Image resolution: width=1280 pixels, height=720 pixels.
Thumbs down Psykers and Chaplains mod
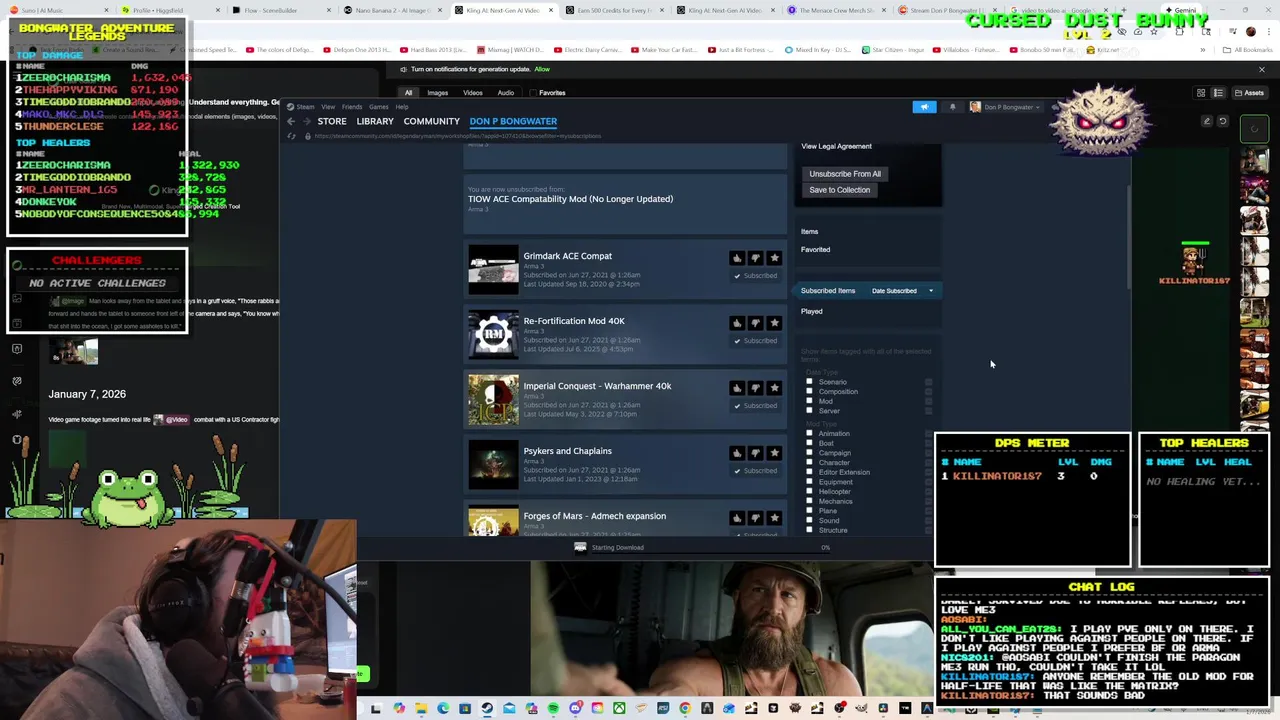[x=756, y=453]
